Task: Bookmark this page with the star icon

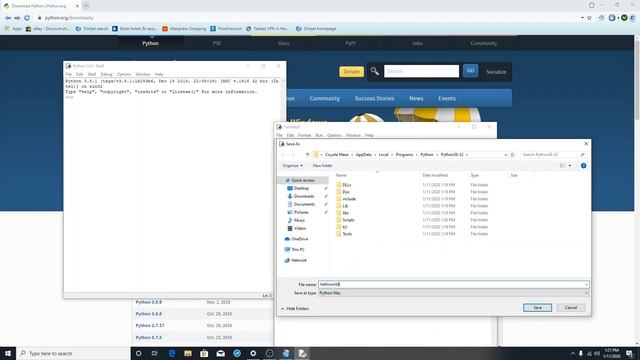Action: 589,18
